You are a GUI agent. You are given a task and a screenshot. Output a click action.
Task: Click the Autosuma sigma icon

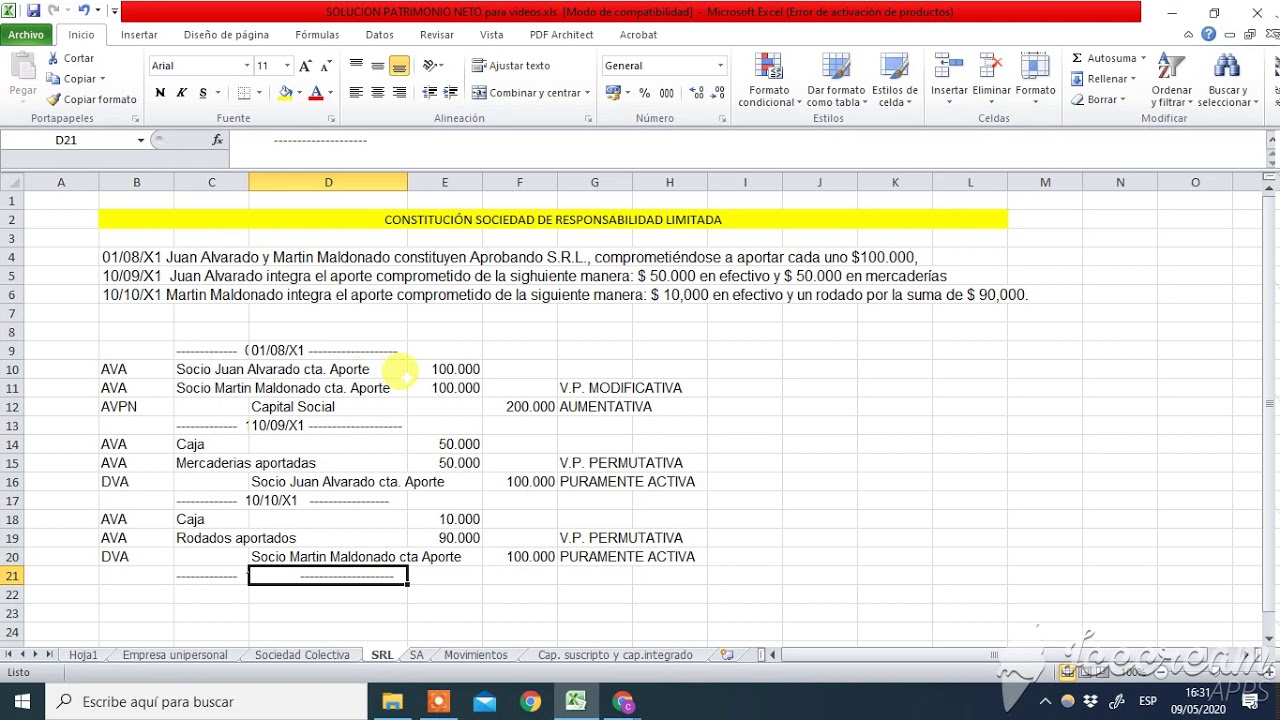1077,58
